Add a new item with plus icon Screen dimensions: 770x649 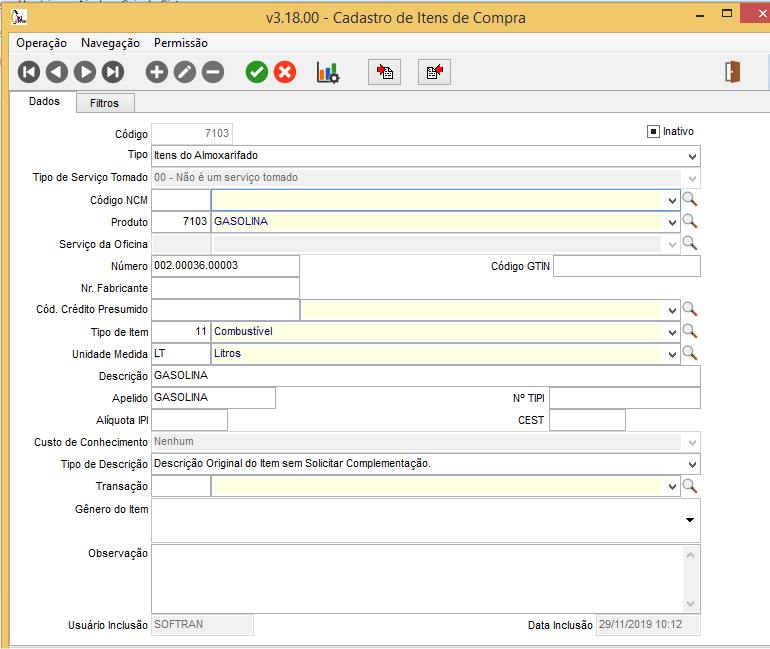click(x=157, y=72)
